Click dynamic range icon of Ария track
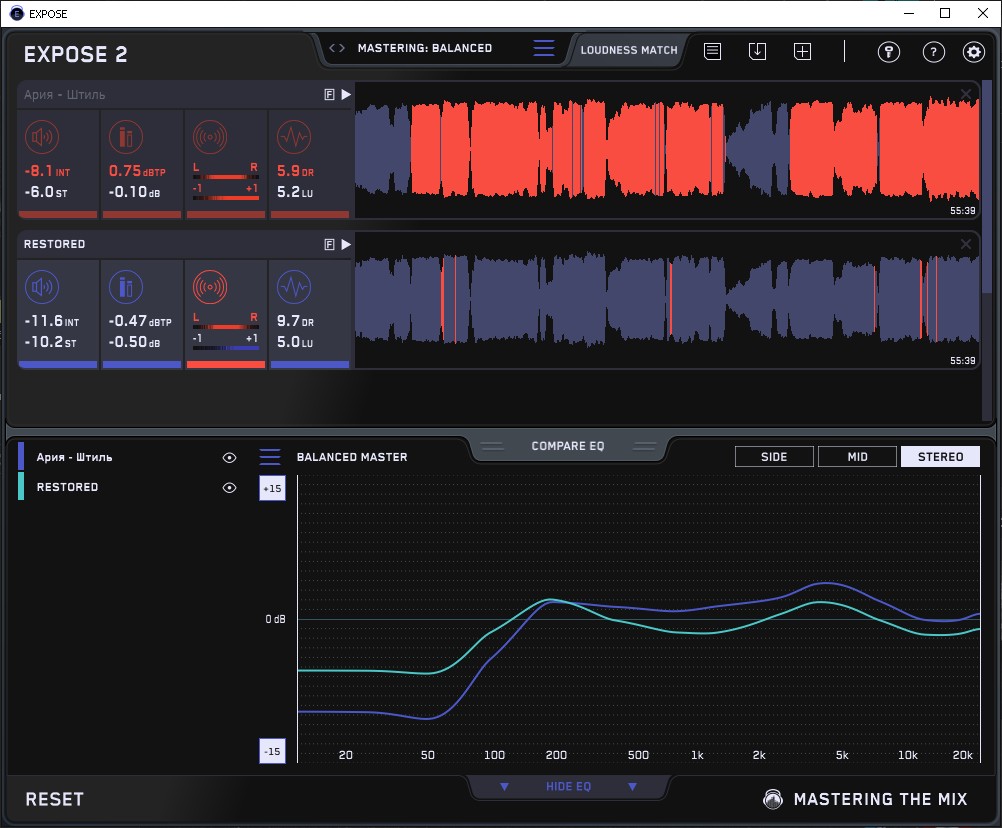Screen dimensions: 1002x828 pyautogui.click(x=292, y=137)
